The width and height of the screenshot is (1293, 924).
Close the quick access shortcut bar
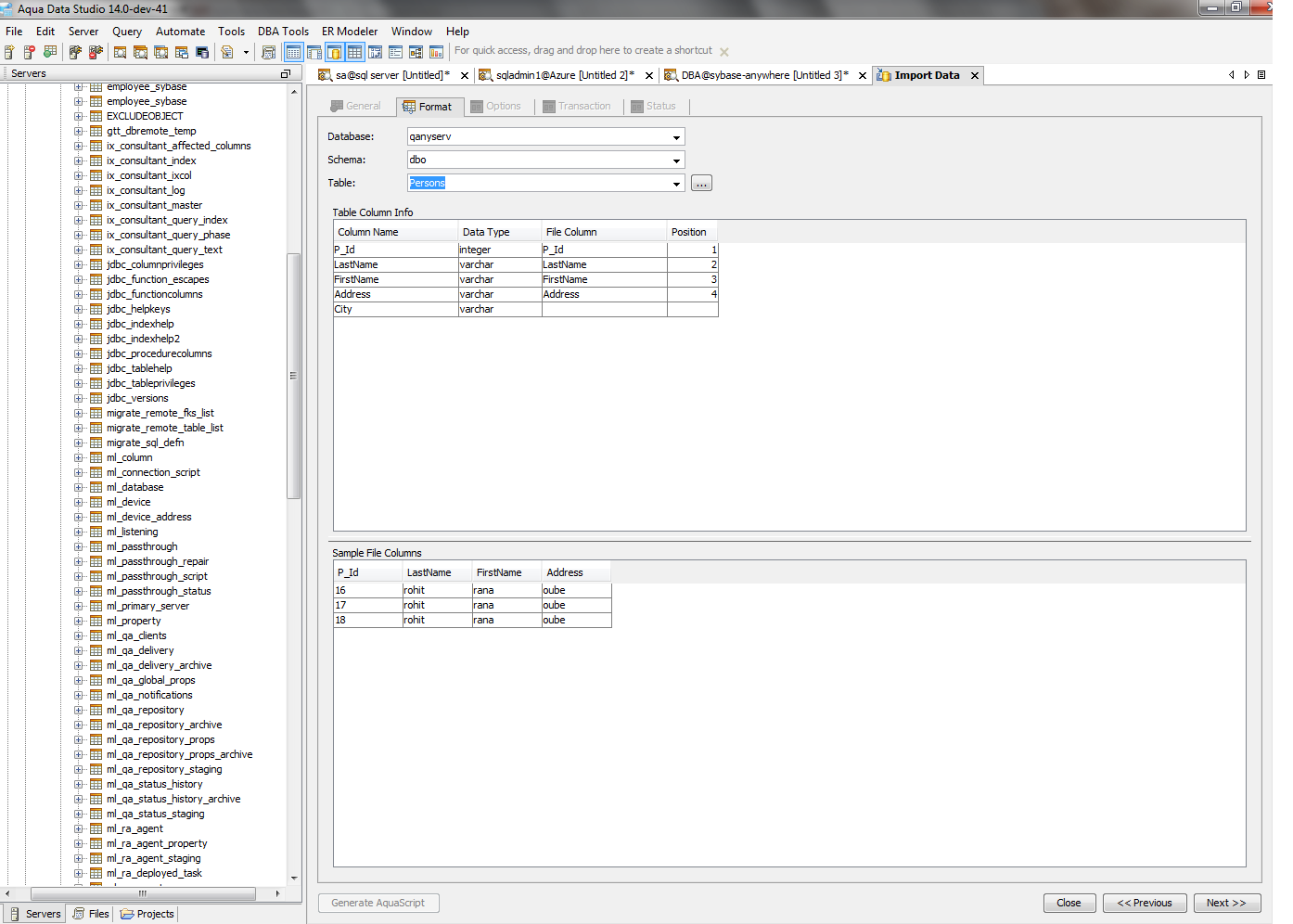pyautogui.click(x=724, y=52)
